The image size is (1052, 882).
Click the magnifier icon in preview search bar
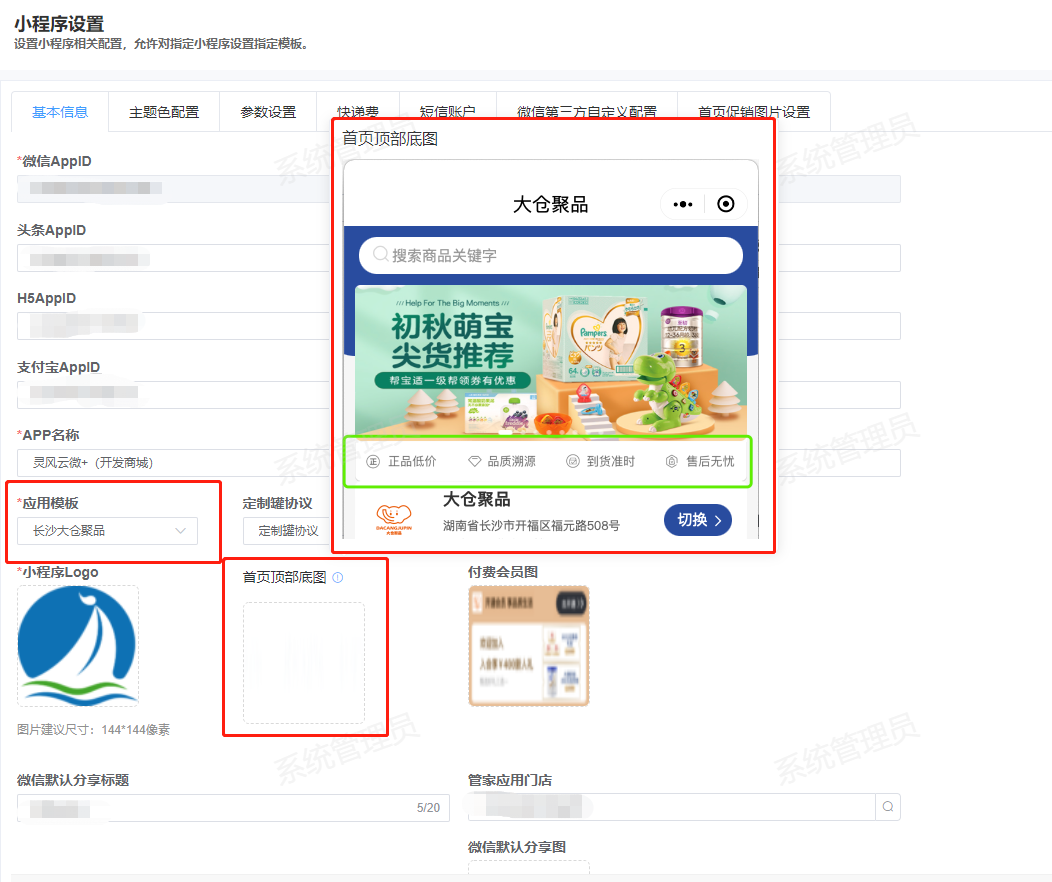(x=380, y=254)
